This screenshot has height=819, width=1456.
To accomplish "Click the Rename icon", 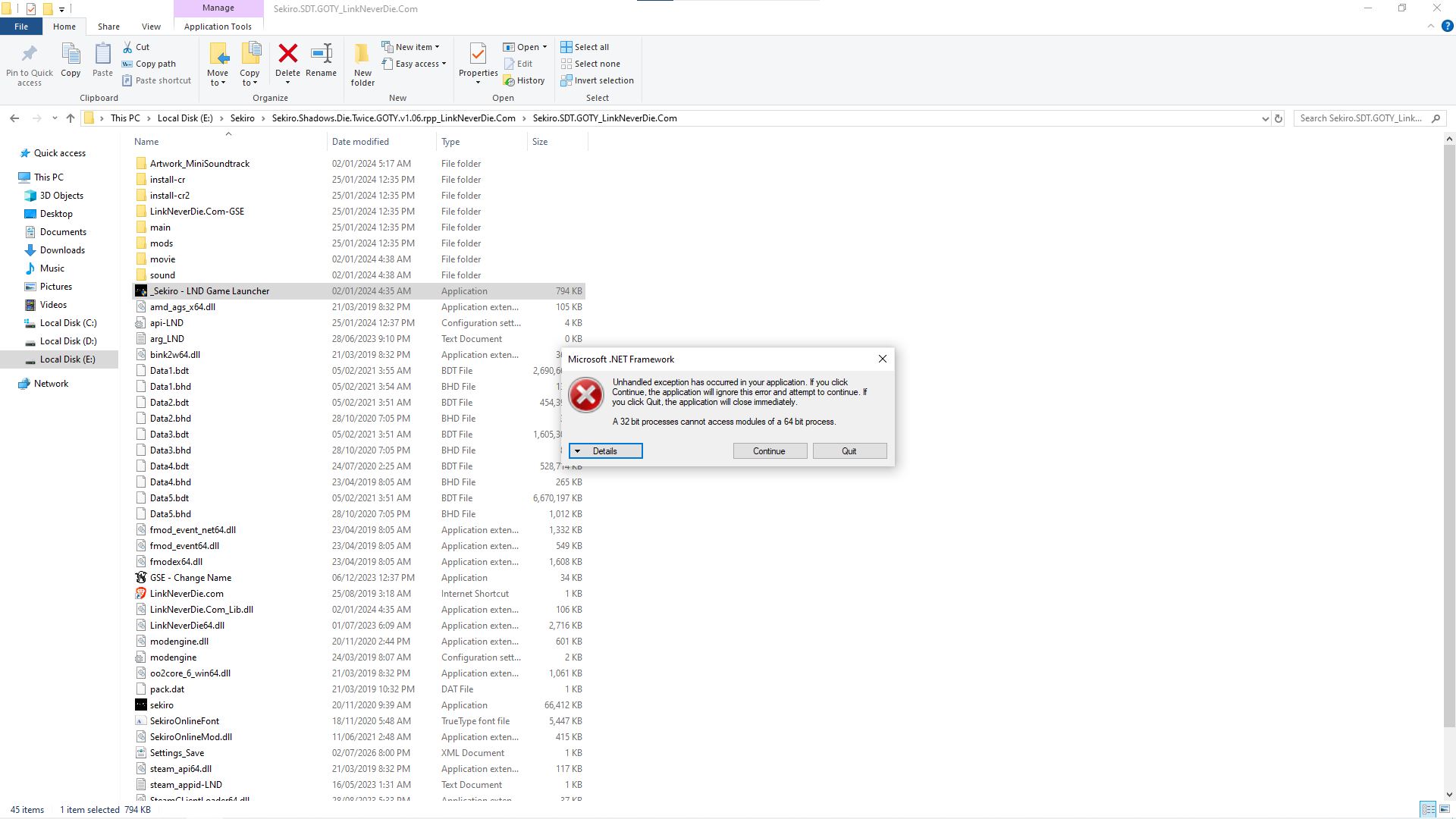I will coord(322,54).
